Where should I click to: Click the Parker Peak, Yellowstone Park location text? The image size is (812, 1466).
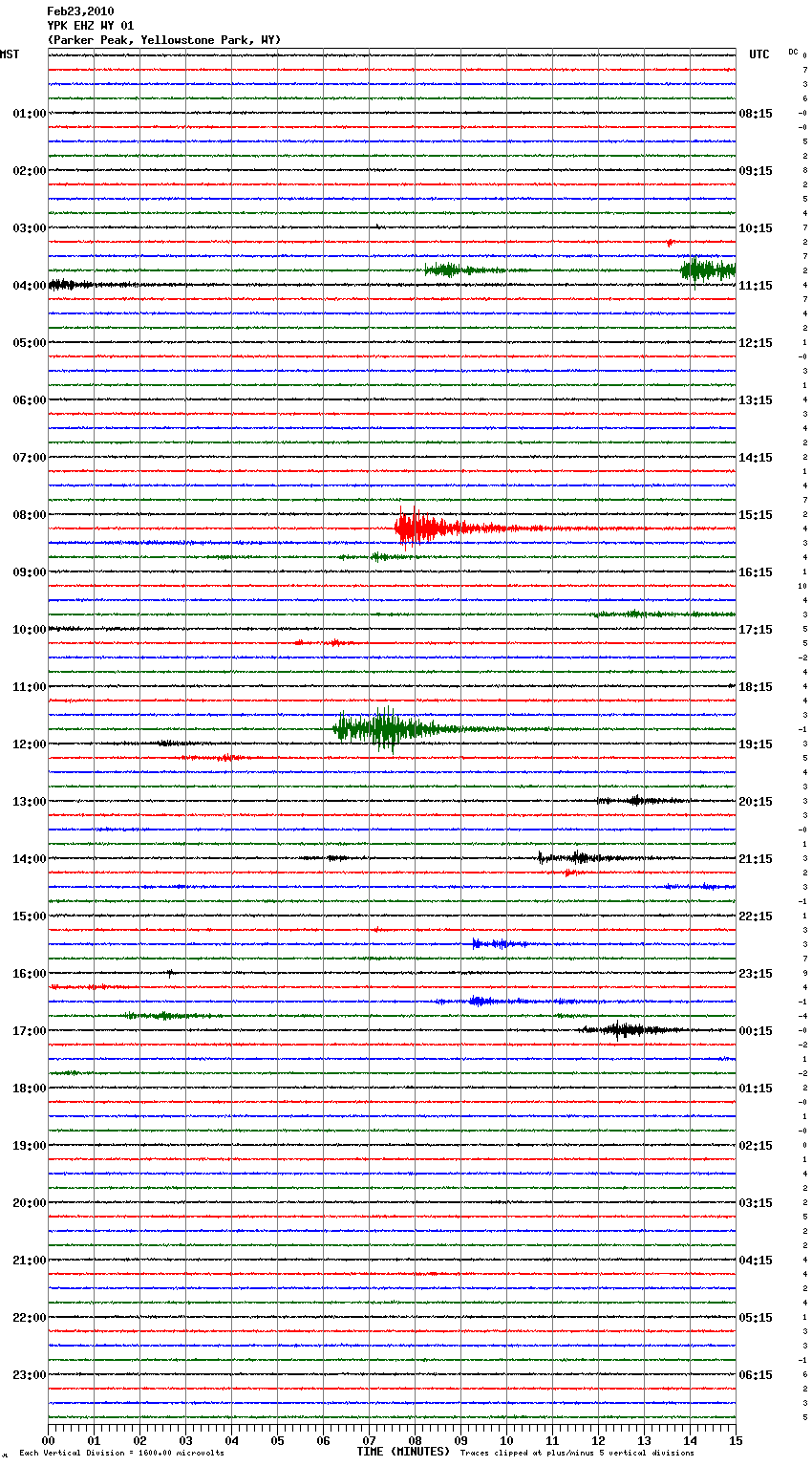(164, 40)
